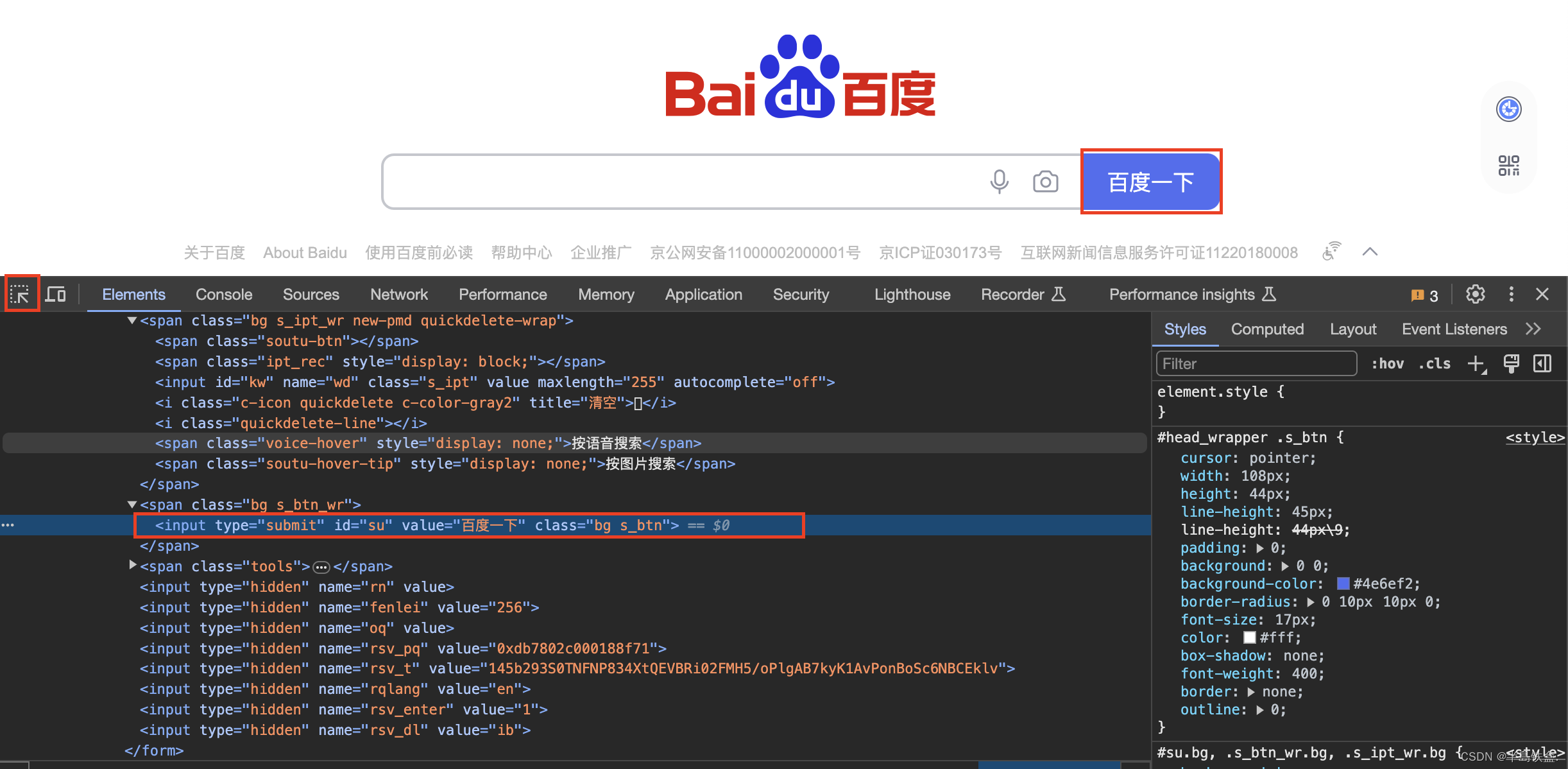Click the QR code icon on right sidebar
Image resolution: width=1568 pixels, height=769 pixels.
coord(1508,165)
